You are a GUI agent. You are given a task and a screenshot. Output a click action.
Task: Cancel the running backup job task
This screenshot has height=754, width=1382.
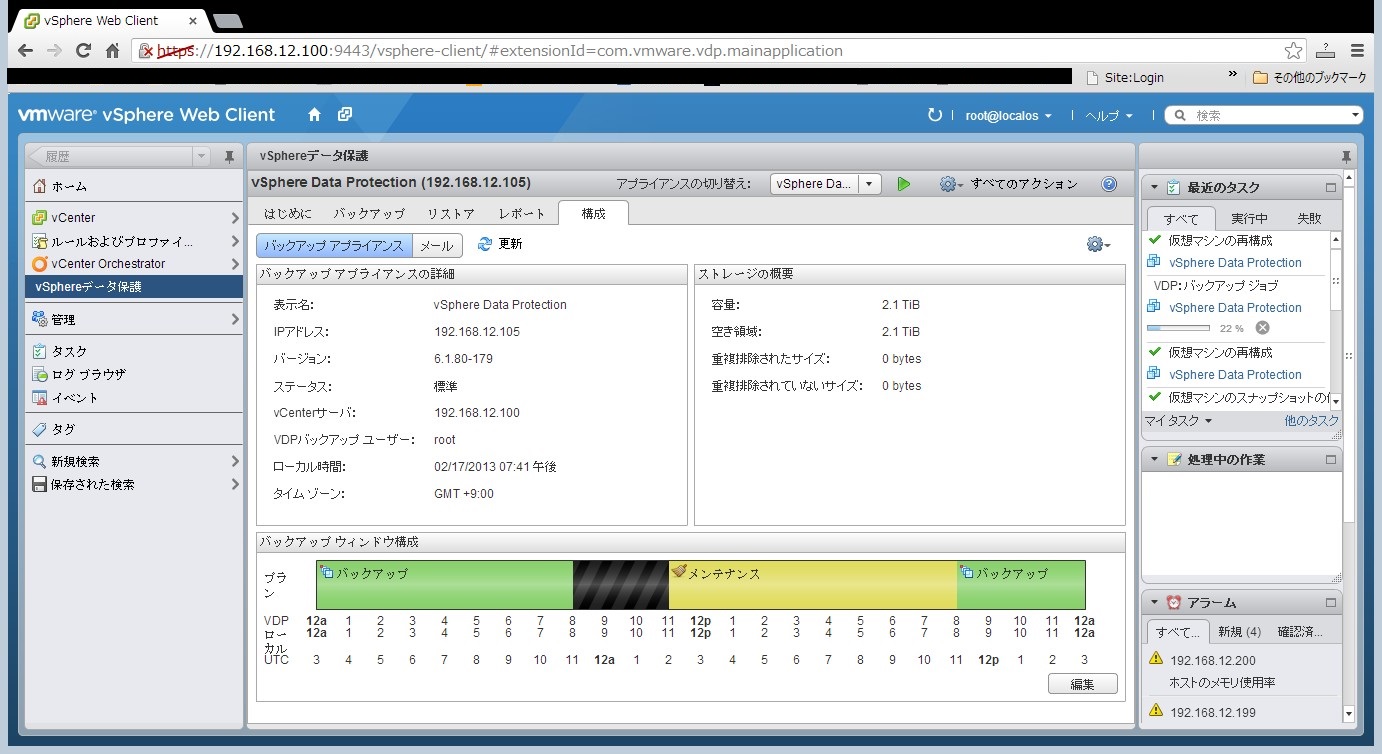tap(1262, 328)
